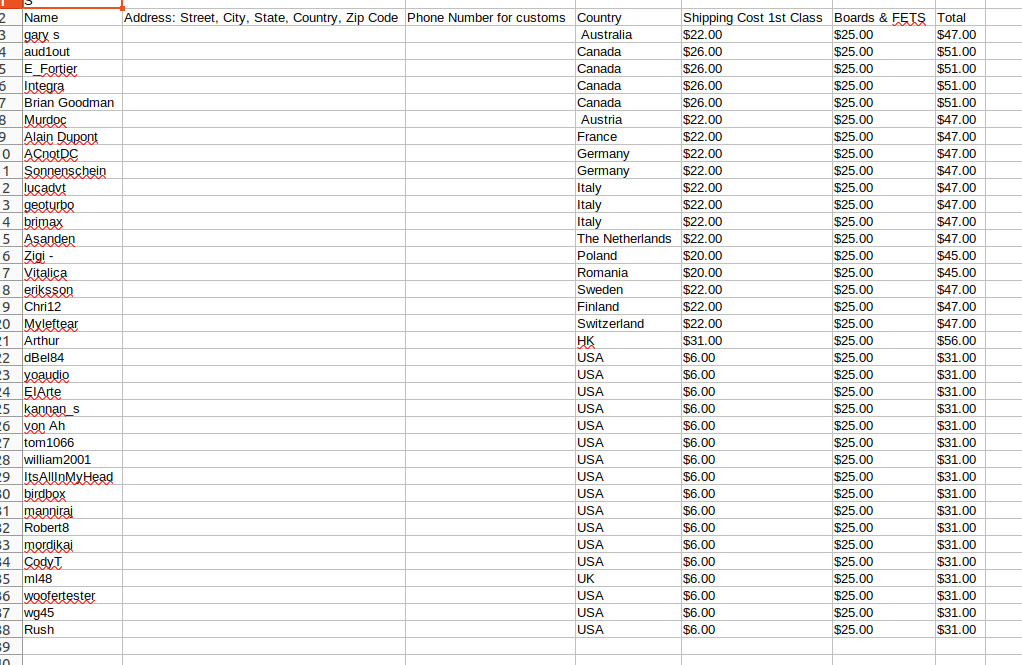
Task: Select the dBel84 cell
Action: [x=72, y=357]
